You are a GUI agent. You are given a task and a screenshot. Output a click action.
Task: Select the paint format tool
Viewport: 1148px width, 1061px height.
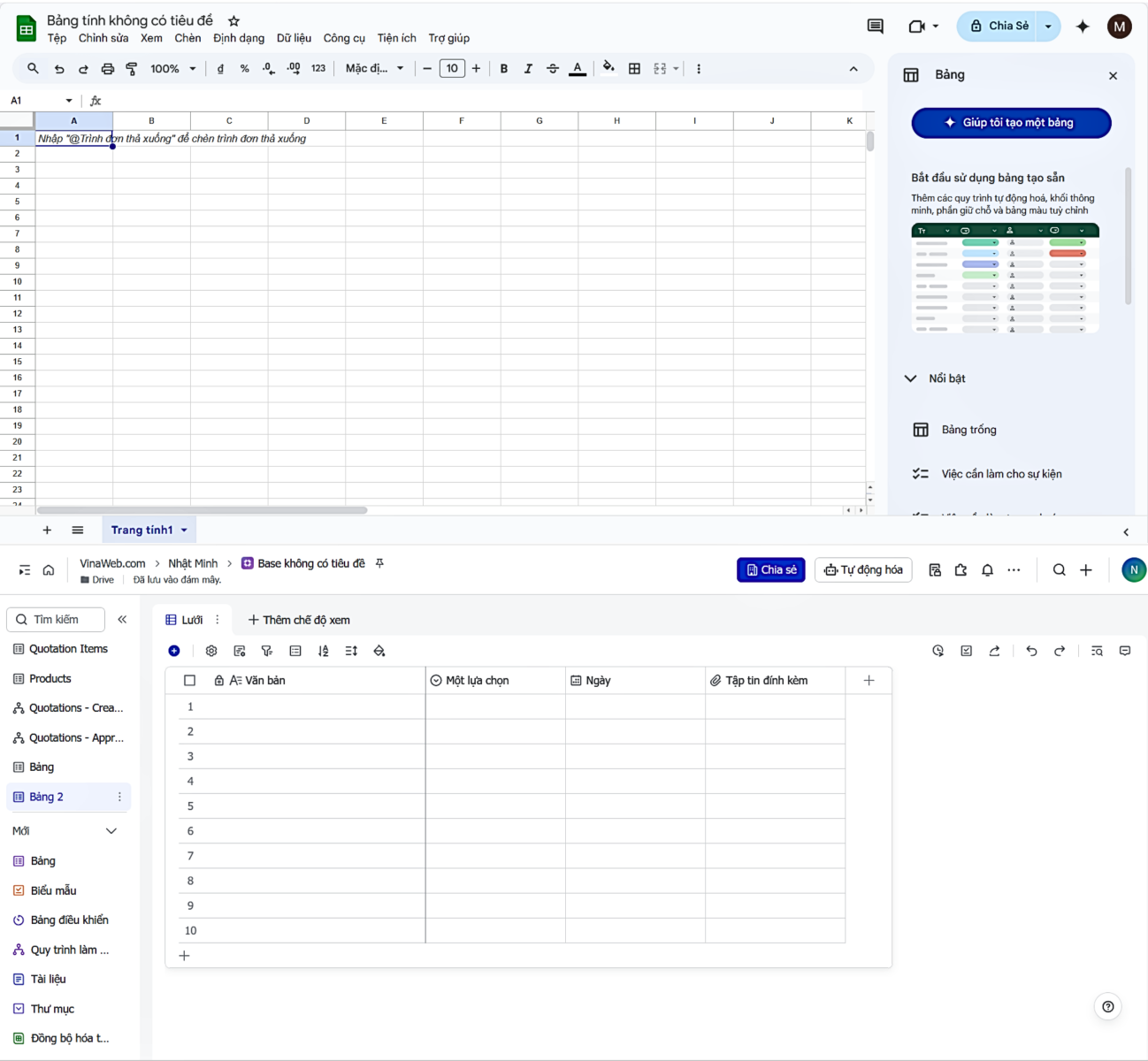coord(132,68)
